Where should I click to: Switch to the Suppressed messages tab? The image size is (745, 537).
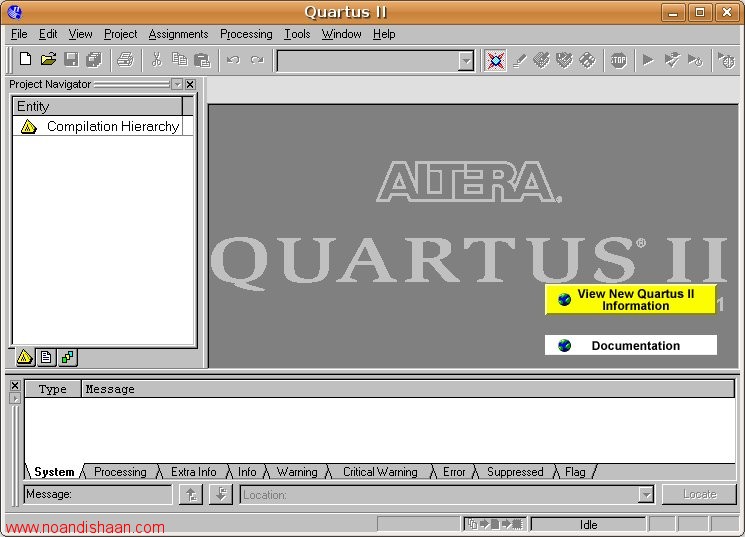[x=515, y=472]
